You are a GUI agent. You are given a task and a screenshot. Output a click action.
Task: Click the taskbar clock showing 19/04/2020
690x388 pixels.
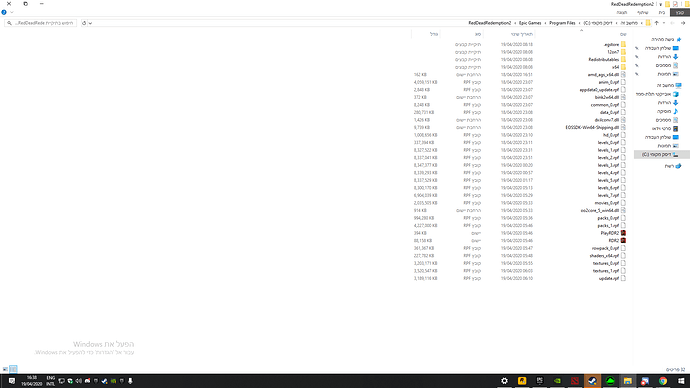point(32,381)
